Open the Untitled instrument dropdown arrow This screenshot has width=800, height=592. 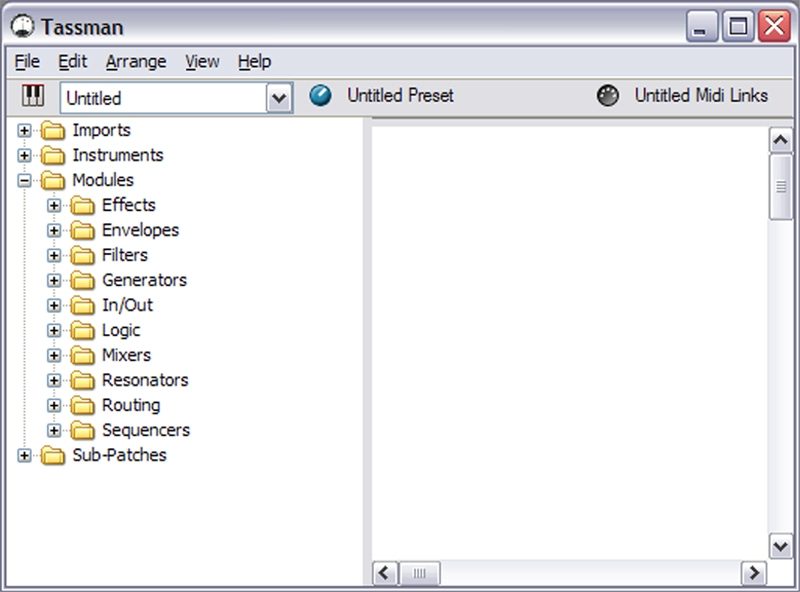coord(279,97)
